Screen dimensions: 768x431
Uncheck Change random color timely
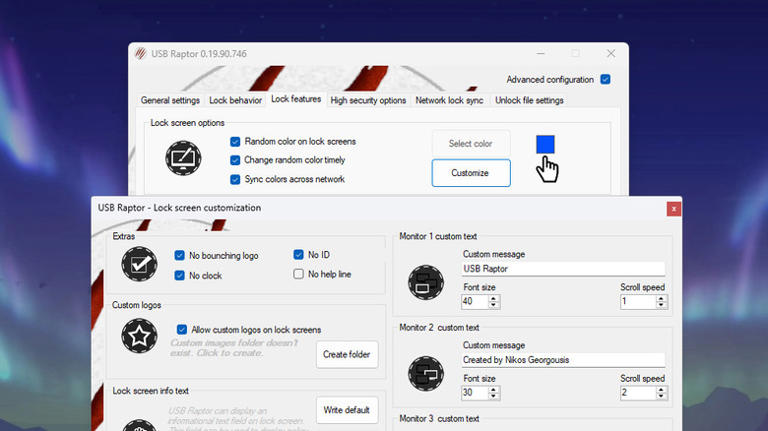click(x=235, y=160)
